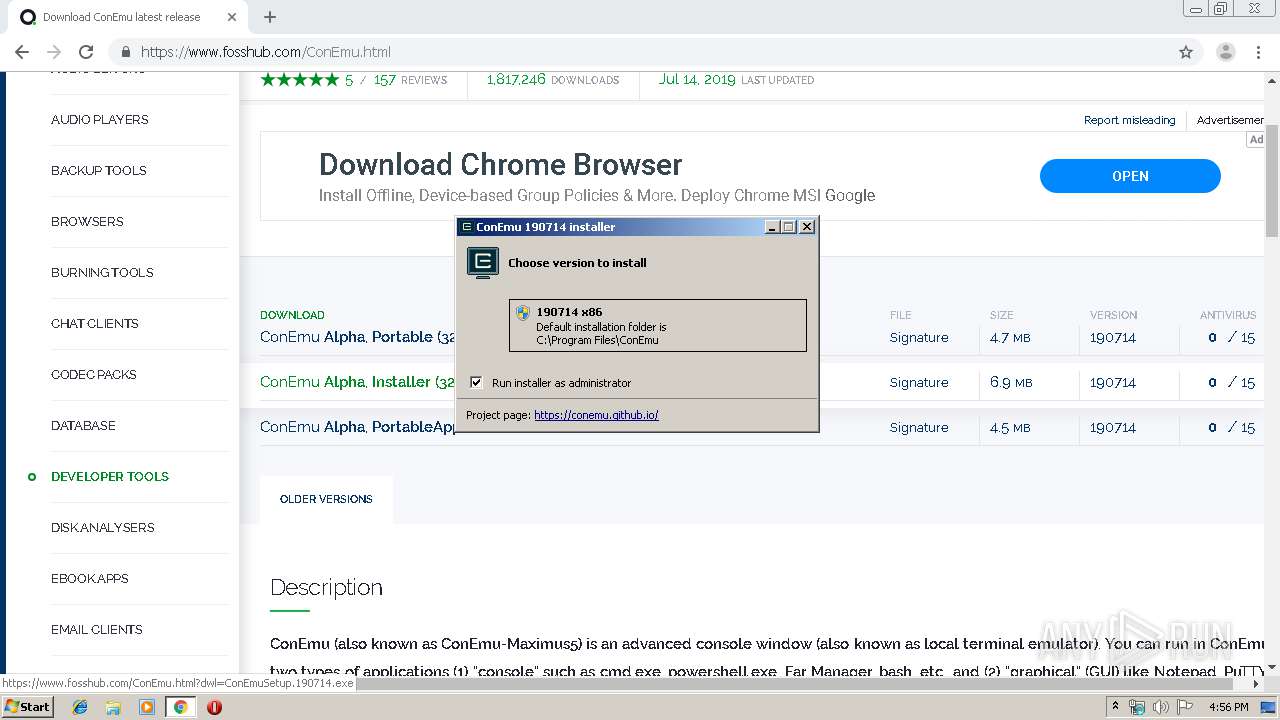Open Signature for the 4.5 MB file
1280x720 pixels.
pos(919,427)
